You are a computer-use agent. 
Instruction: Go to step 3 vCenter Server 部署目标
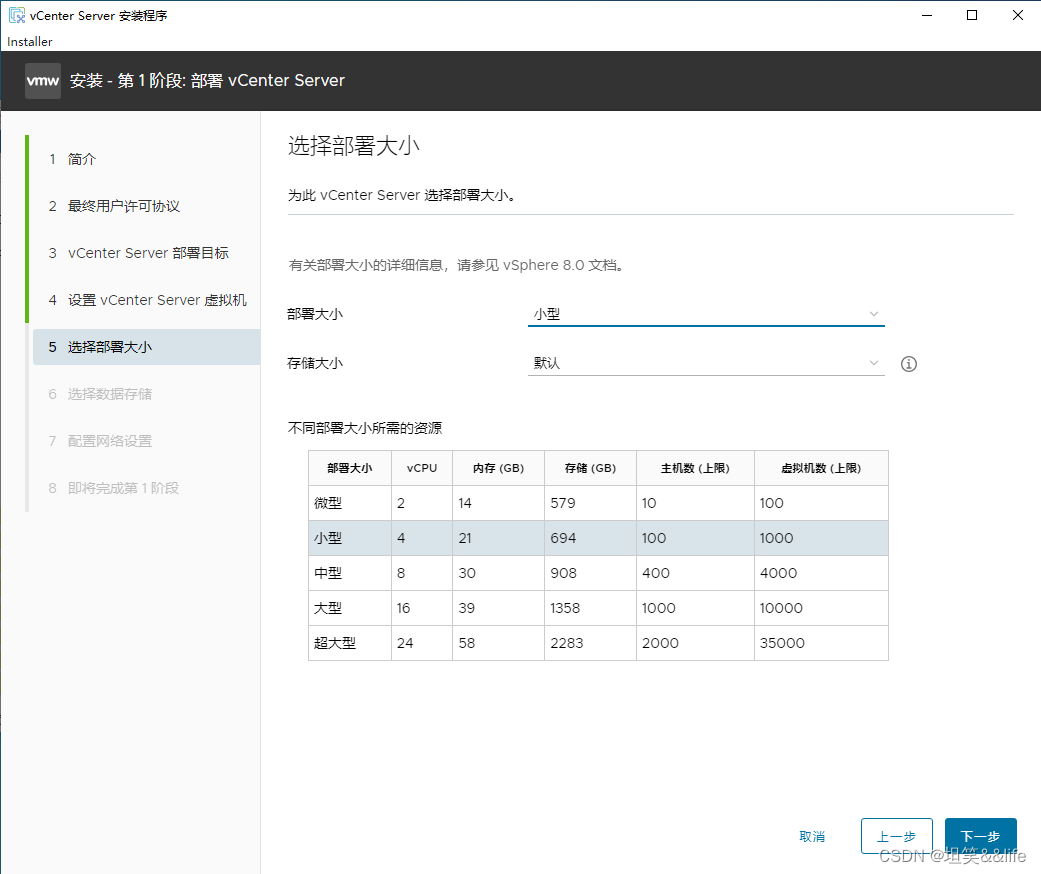pyautogui.click(x=138, y=253)
